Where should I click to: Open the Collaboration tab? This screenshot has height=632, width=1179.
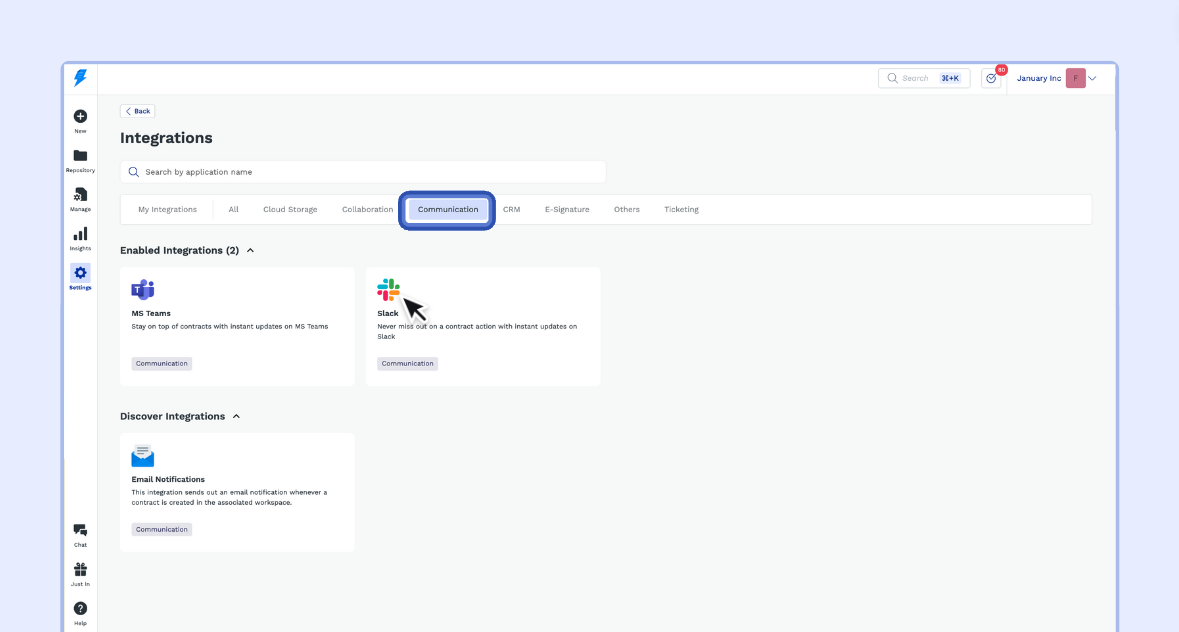pyautogui.click(x=368, y=210)
